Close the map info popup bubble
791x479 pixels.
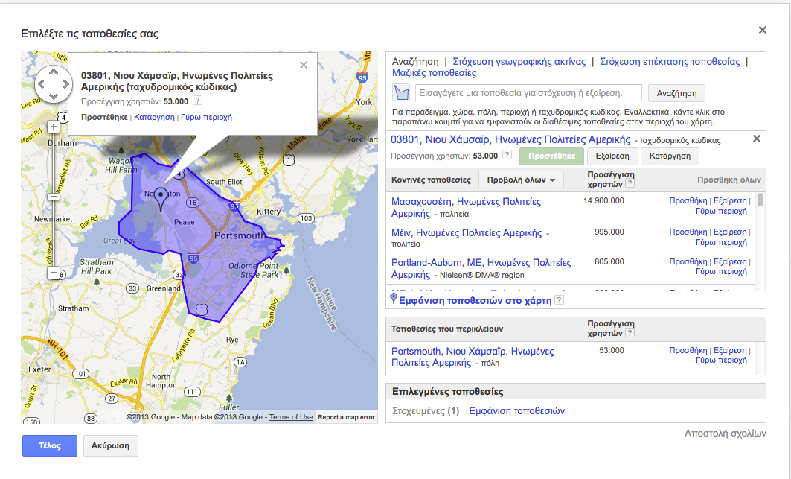pos(303,65)
